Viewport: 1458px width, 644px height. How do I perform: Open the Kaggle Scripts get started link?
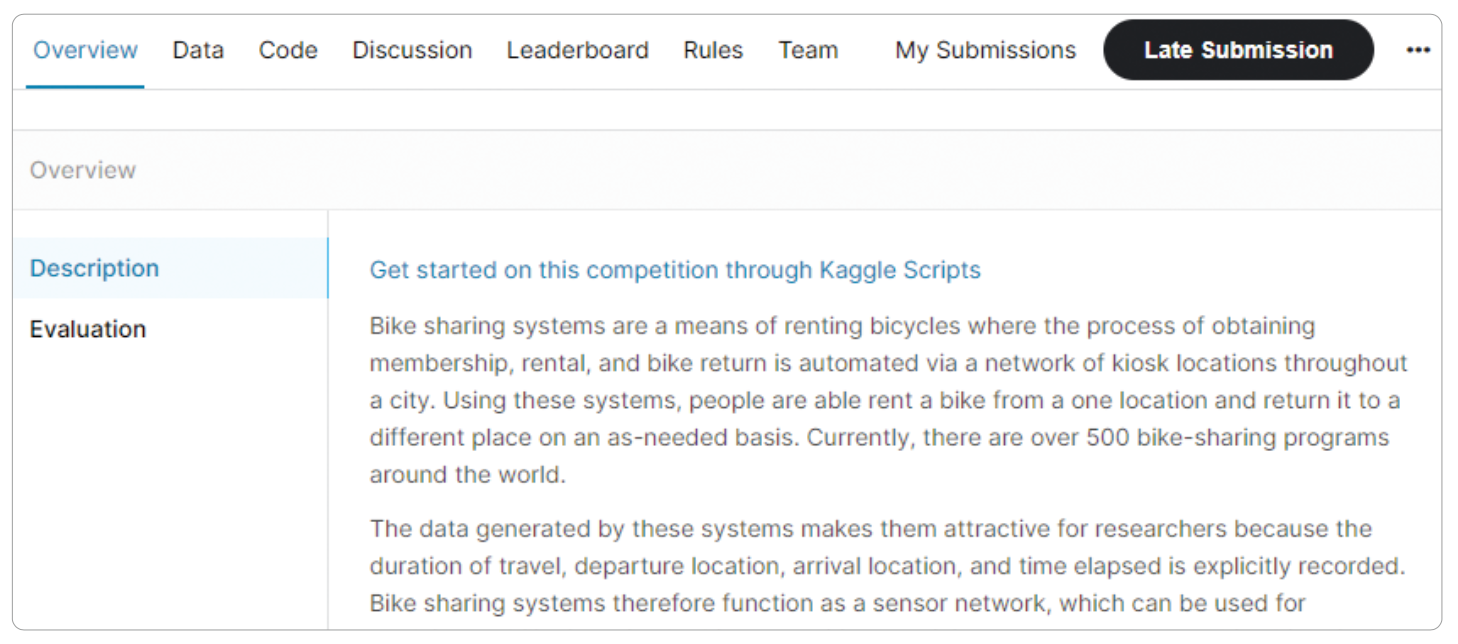pos(675,270)
